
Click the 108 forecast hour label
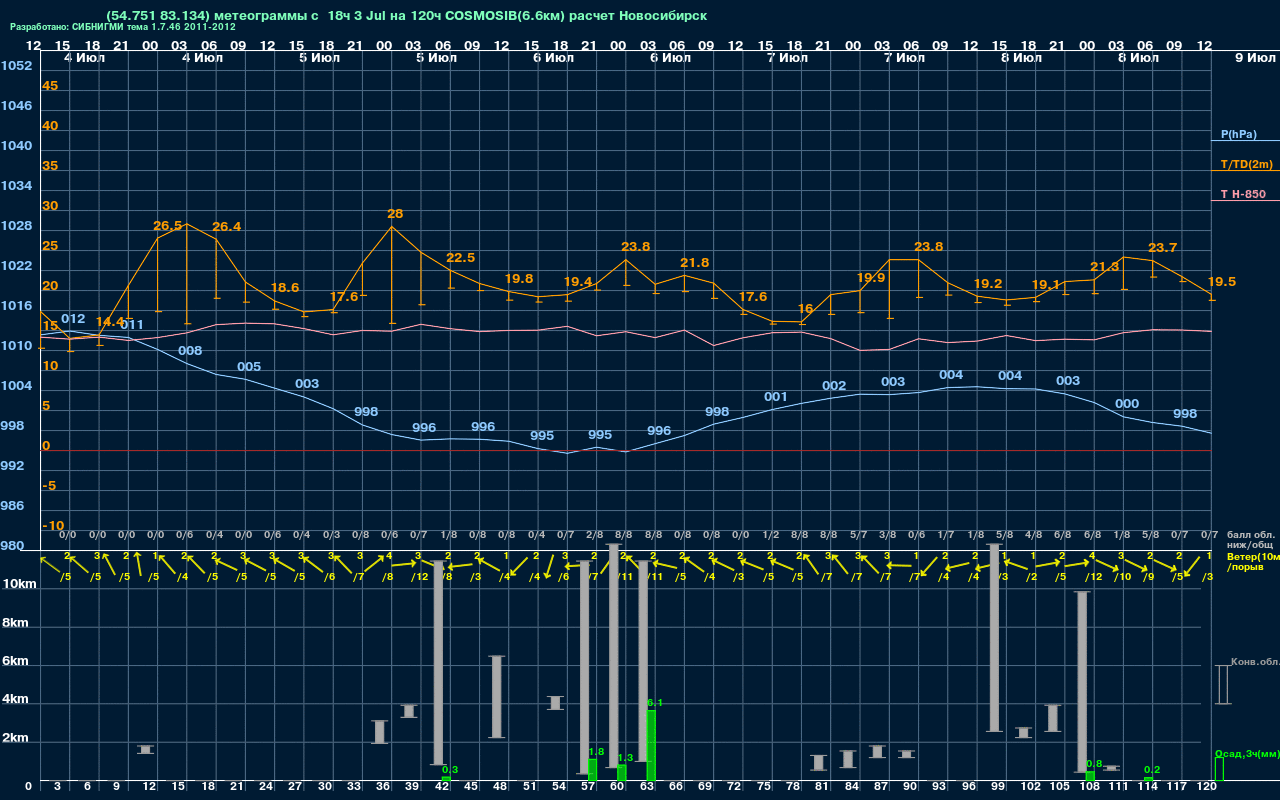pos(1089,787)
